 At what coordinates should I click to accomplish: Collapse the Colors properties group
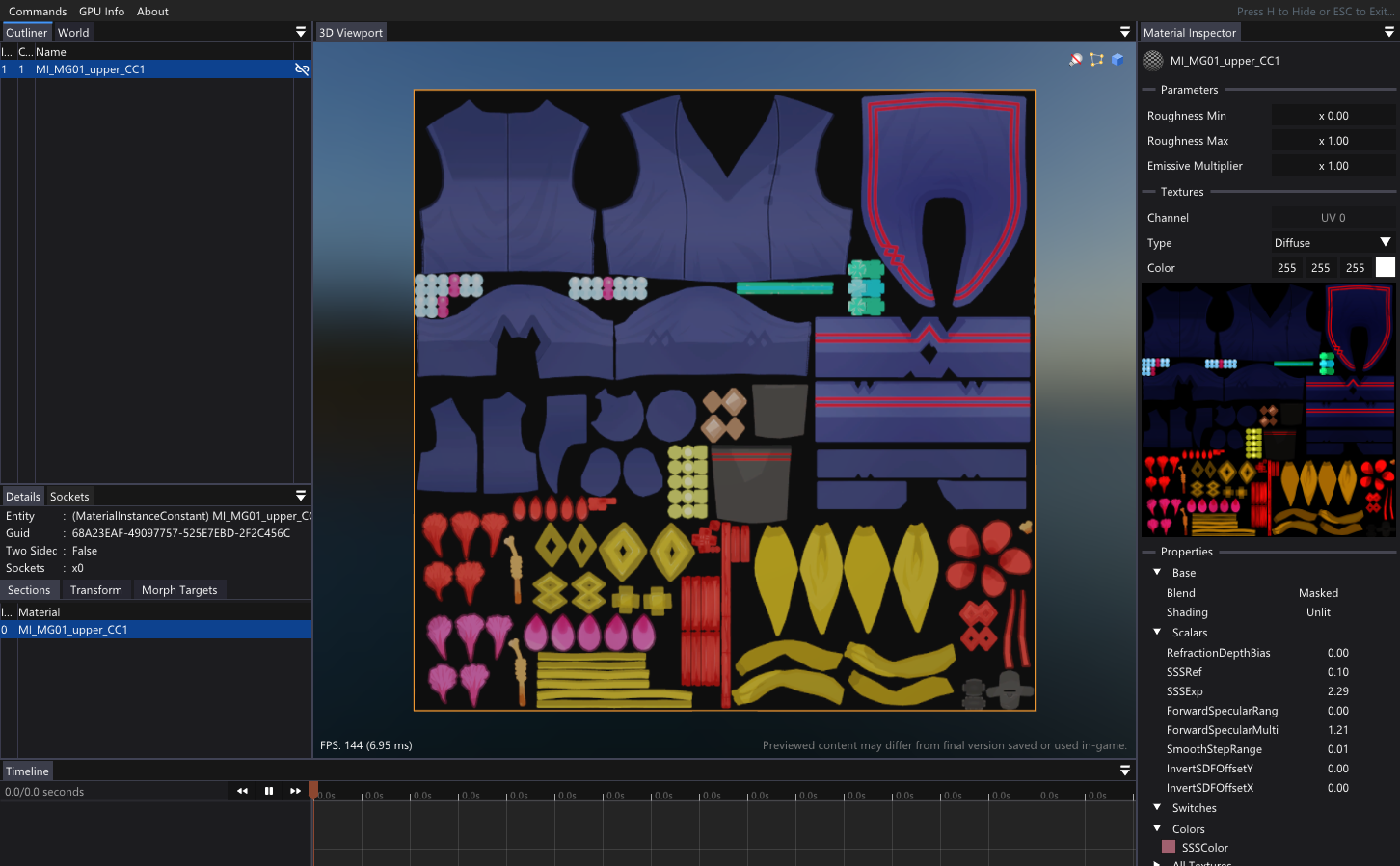point(1157,829)
